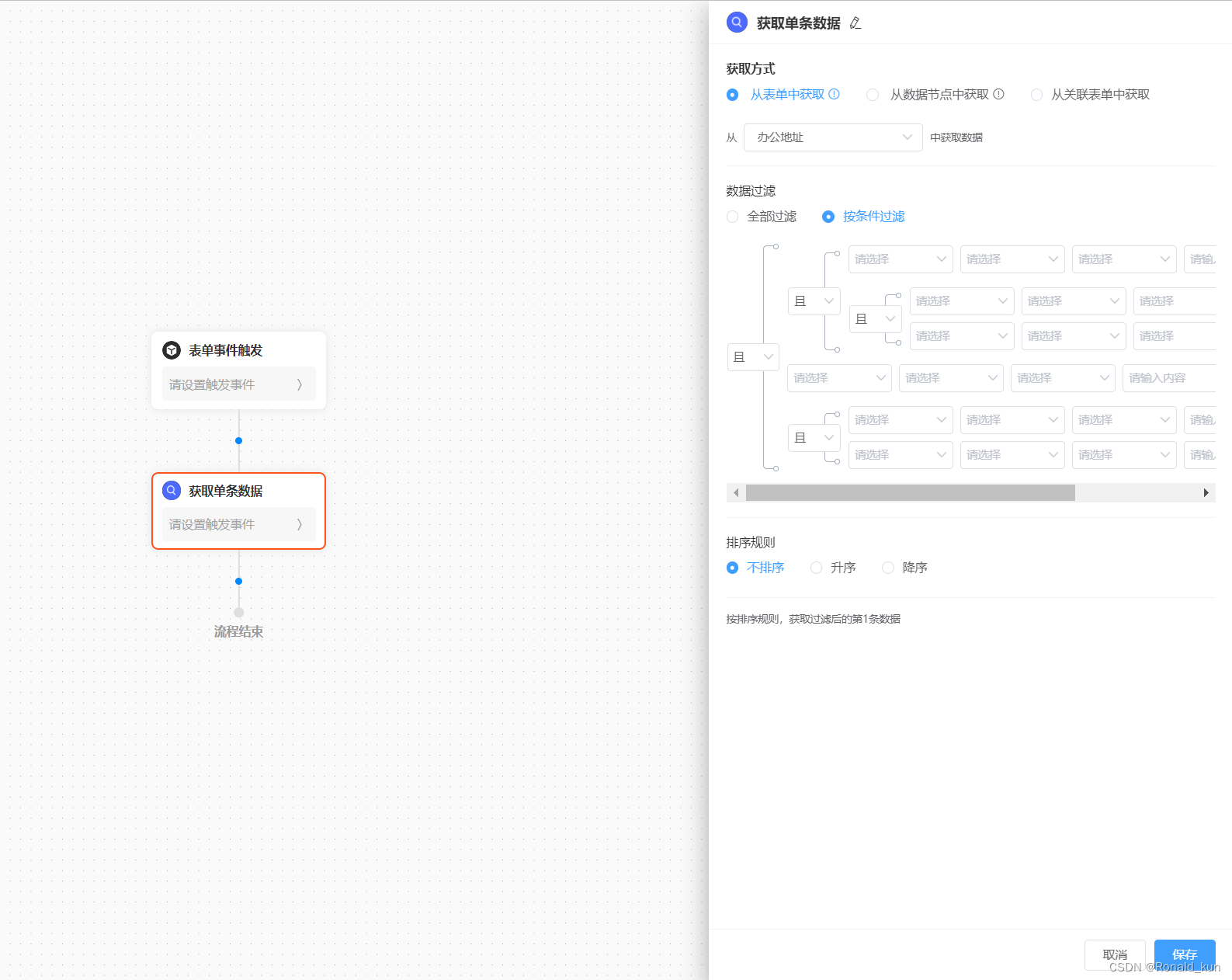This screenshot has height=980, width=1232.
Task: Click the blue add-node dot below 获取单条数据
Action: pos(238,581)
